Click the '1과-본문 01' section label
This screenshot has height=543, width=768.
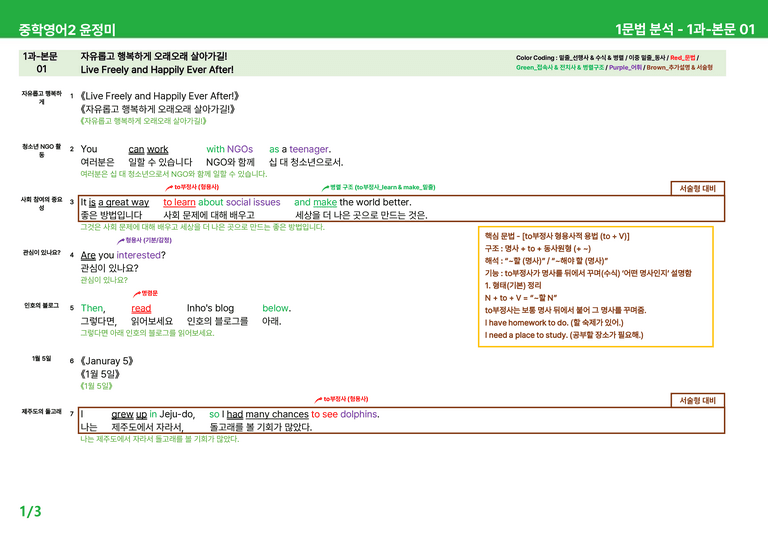pos(41,63)
